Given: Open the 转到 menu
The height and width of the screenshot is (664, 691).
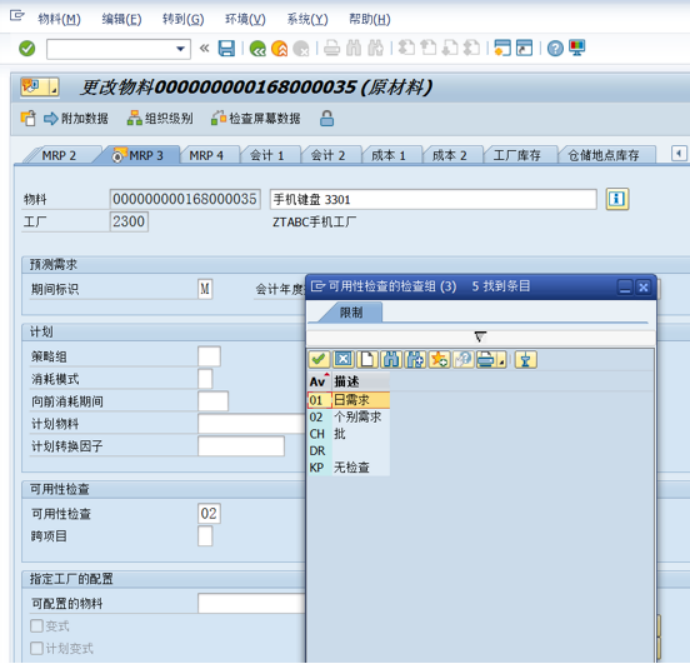Looking at the screenshot, I should (183, 19).
